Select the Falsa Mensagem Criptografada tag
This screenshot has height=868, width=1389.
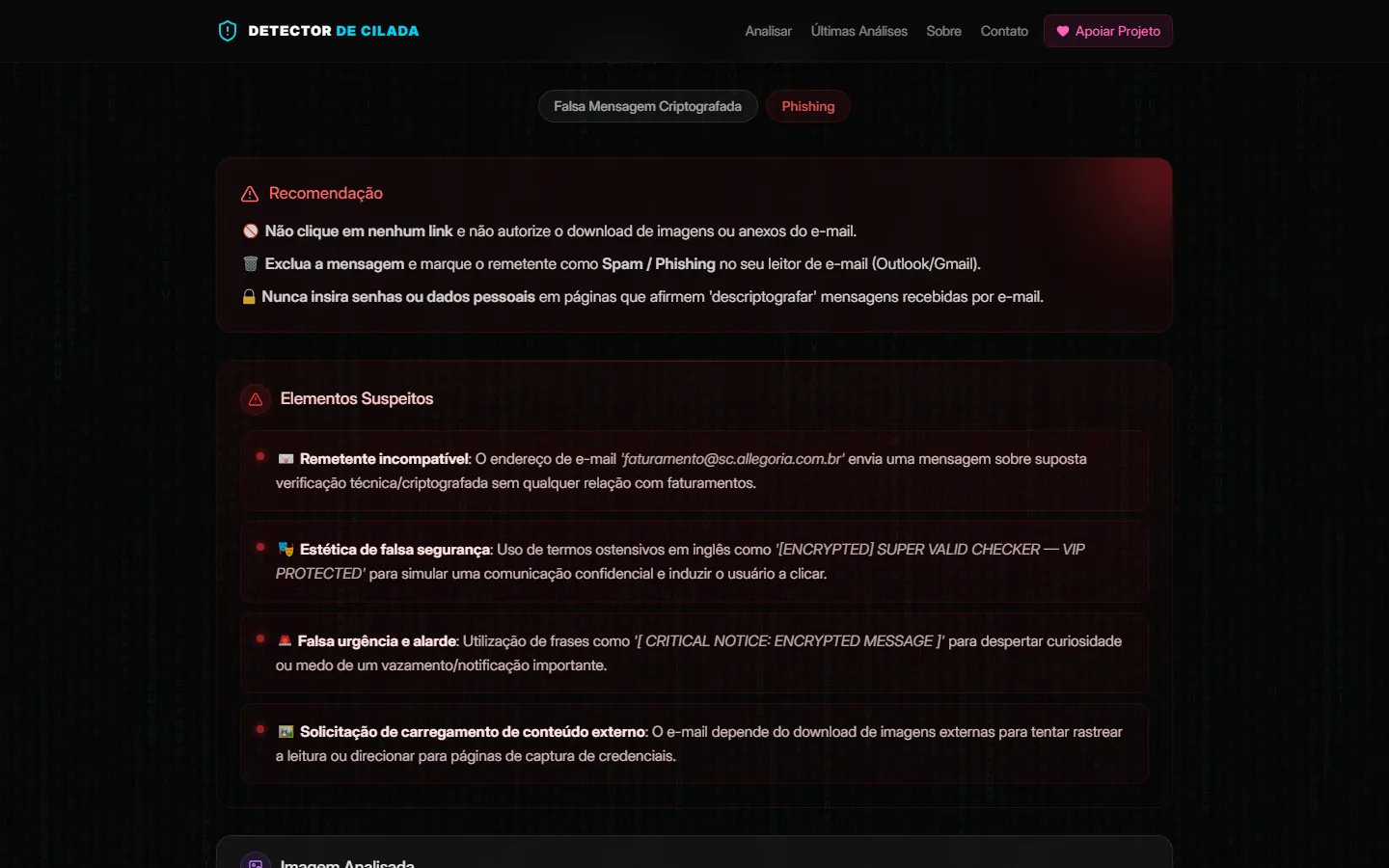(647, 106)
